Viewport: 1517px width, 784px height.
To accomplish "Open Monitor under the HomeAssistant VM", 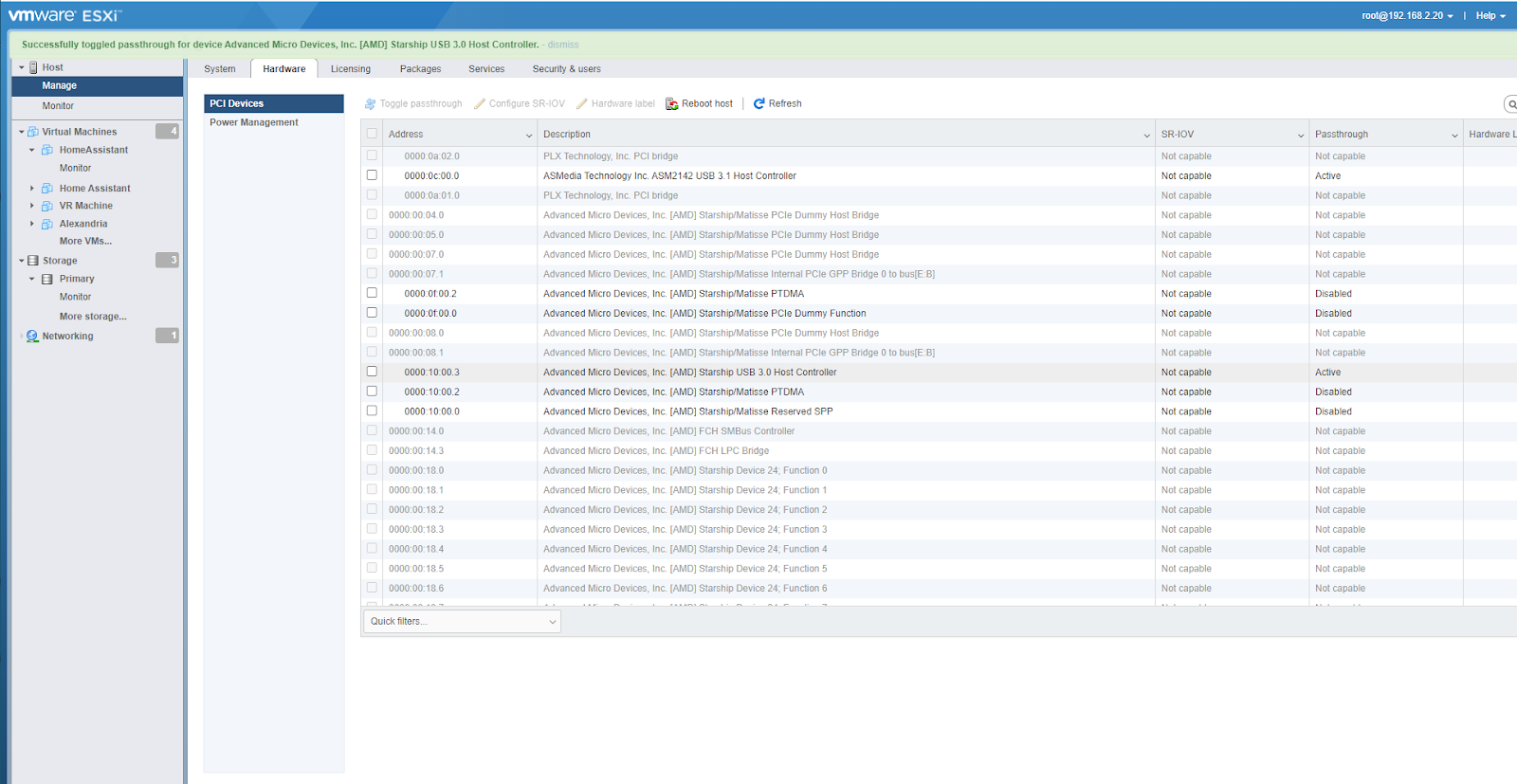I will [x=76, y=168].
